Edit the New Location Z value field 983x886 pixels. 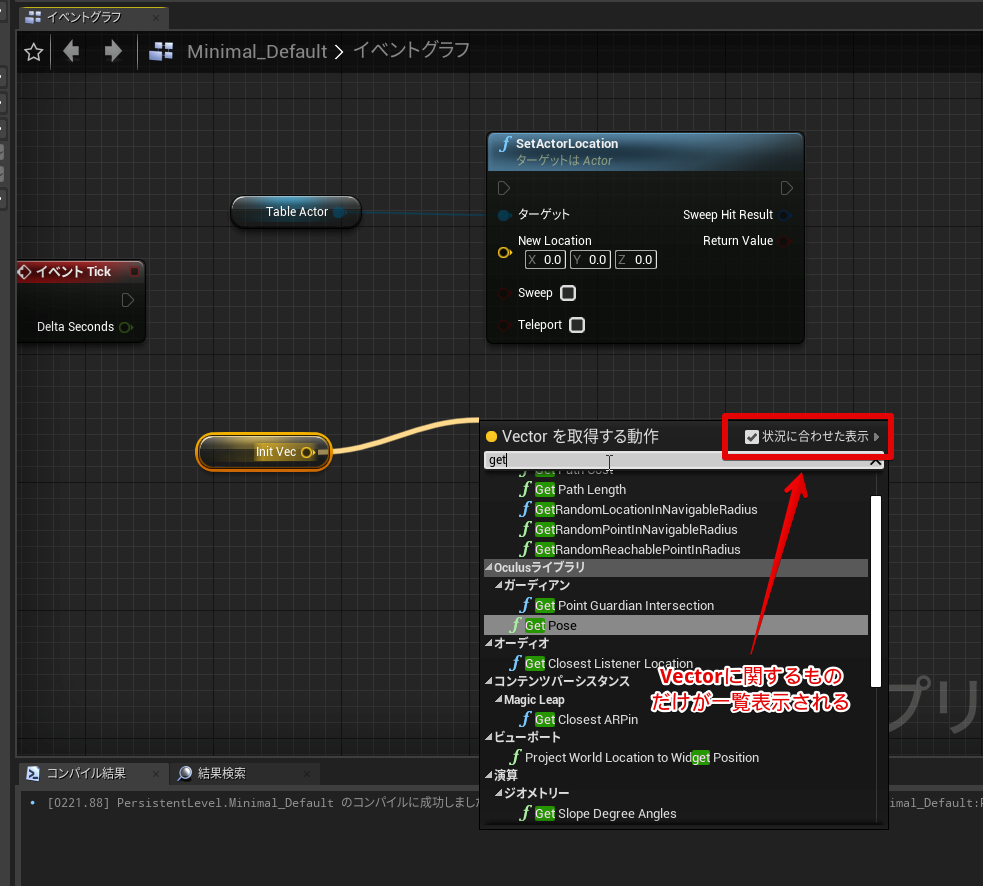[x=636, y=260]
